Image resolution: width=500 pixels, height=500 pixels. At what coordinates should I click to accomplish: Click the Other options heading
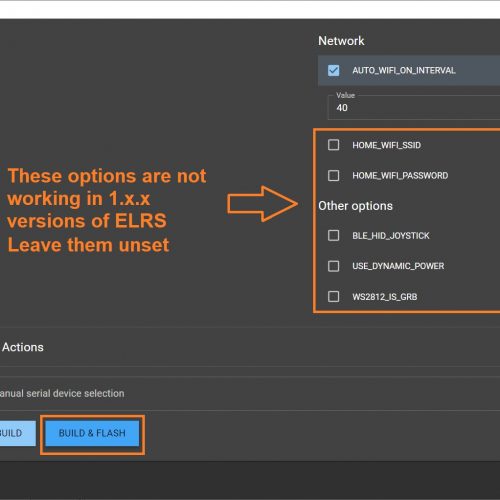point(355,206)
